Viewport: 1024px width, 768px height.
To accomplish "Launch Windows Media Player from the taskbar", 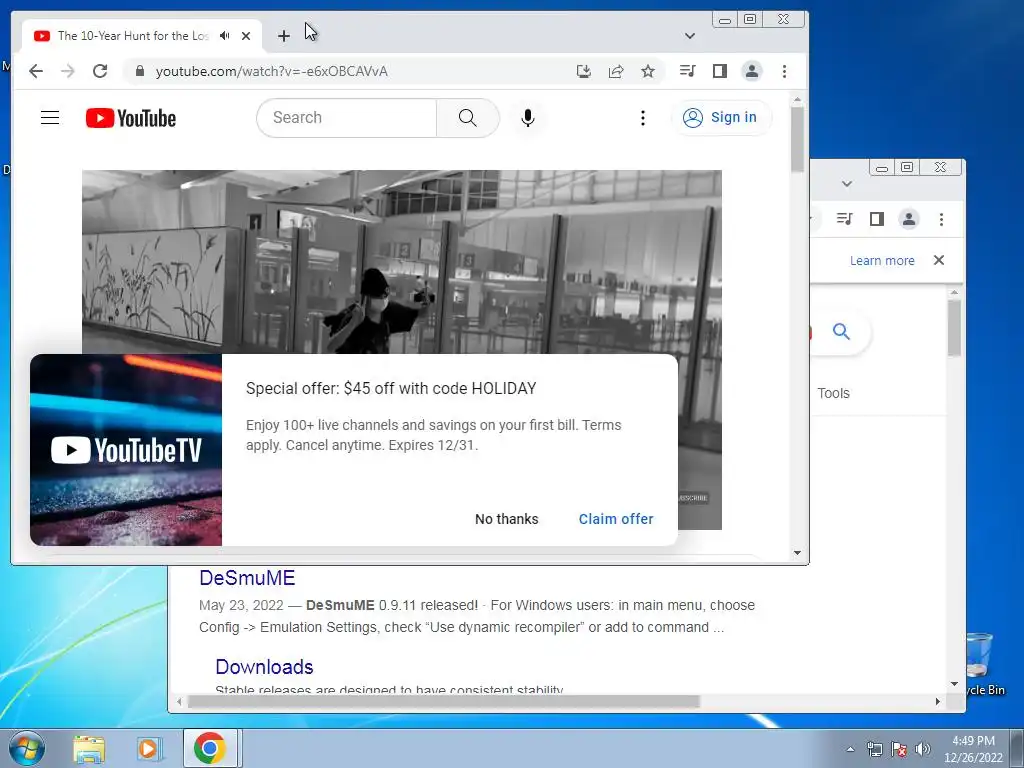I will point(149,748).
